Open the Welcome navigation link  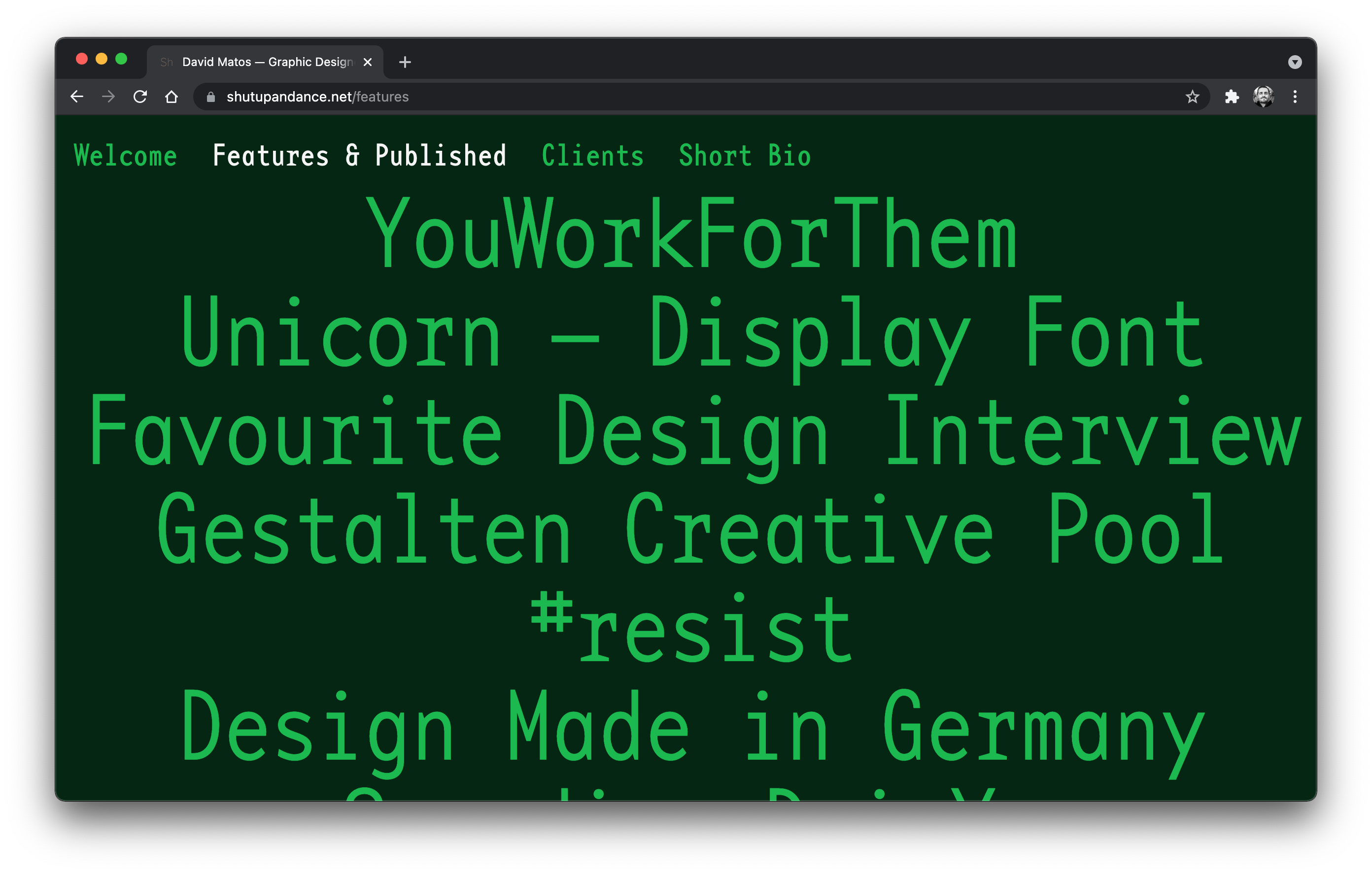[125, 156]
